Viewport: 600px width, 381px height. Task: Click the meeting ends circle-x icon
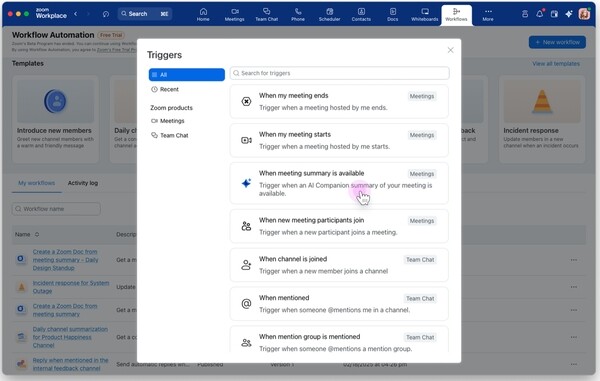(246, 101)
